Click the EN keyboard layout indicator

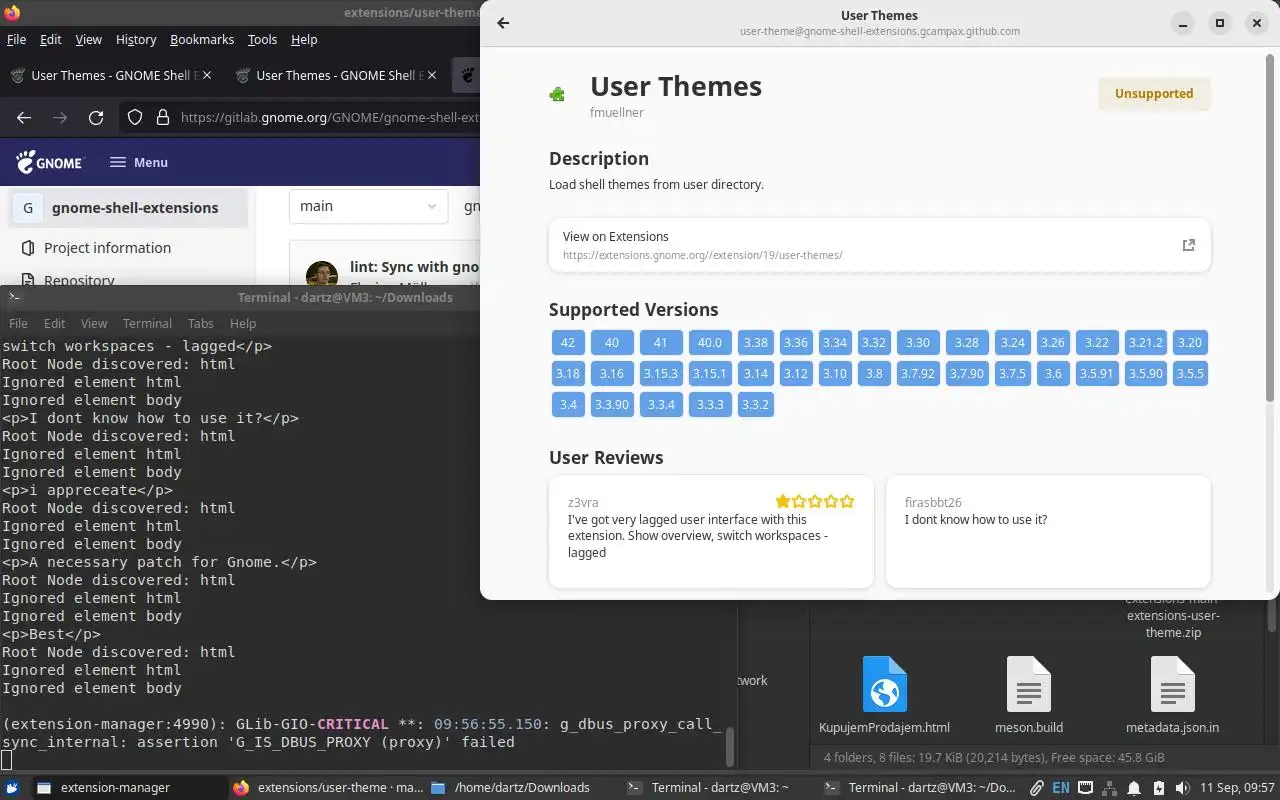tap(1061, 788)
